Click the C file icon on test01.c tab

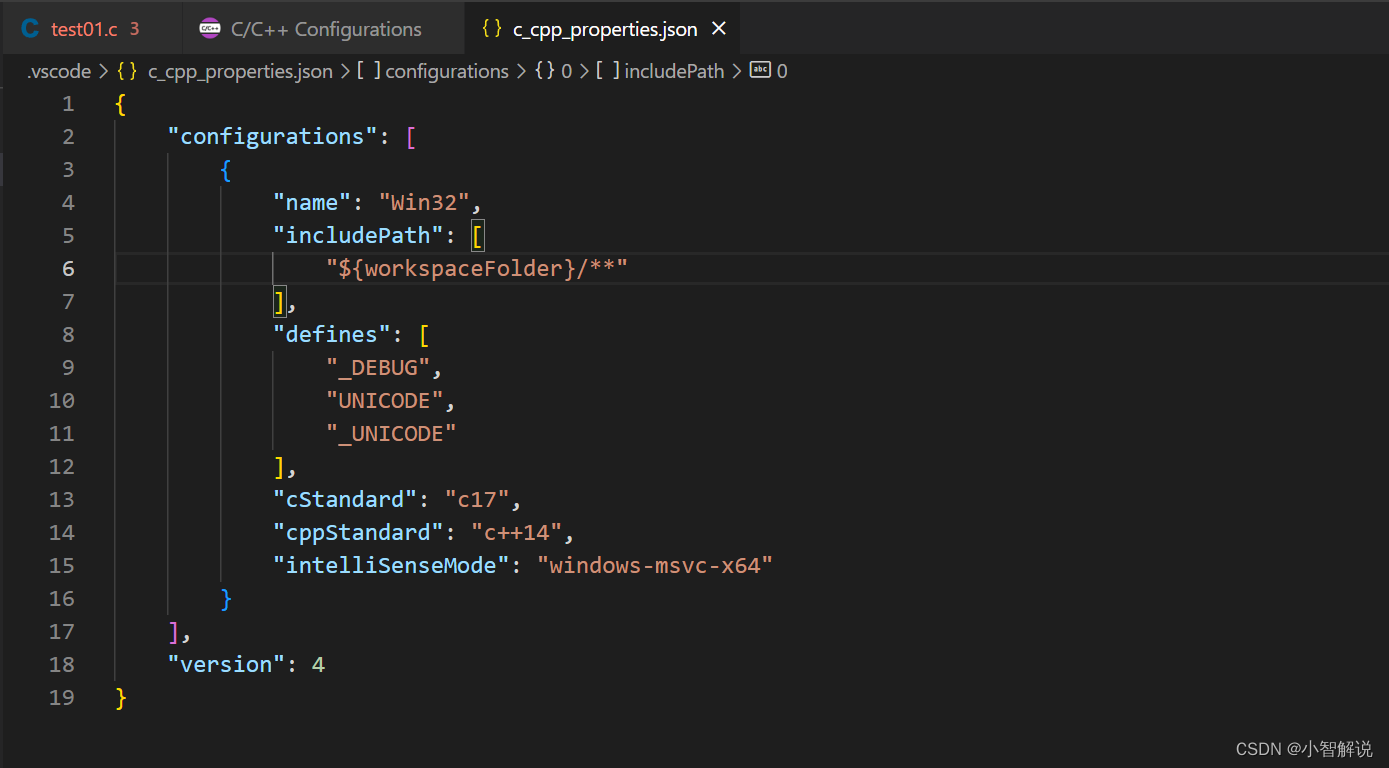pos(29,28)
